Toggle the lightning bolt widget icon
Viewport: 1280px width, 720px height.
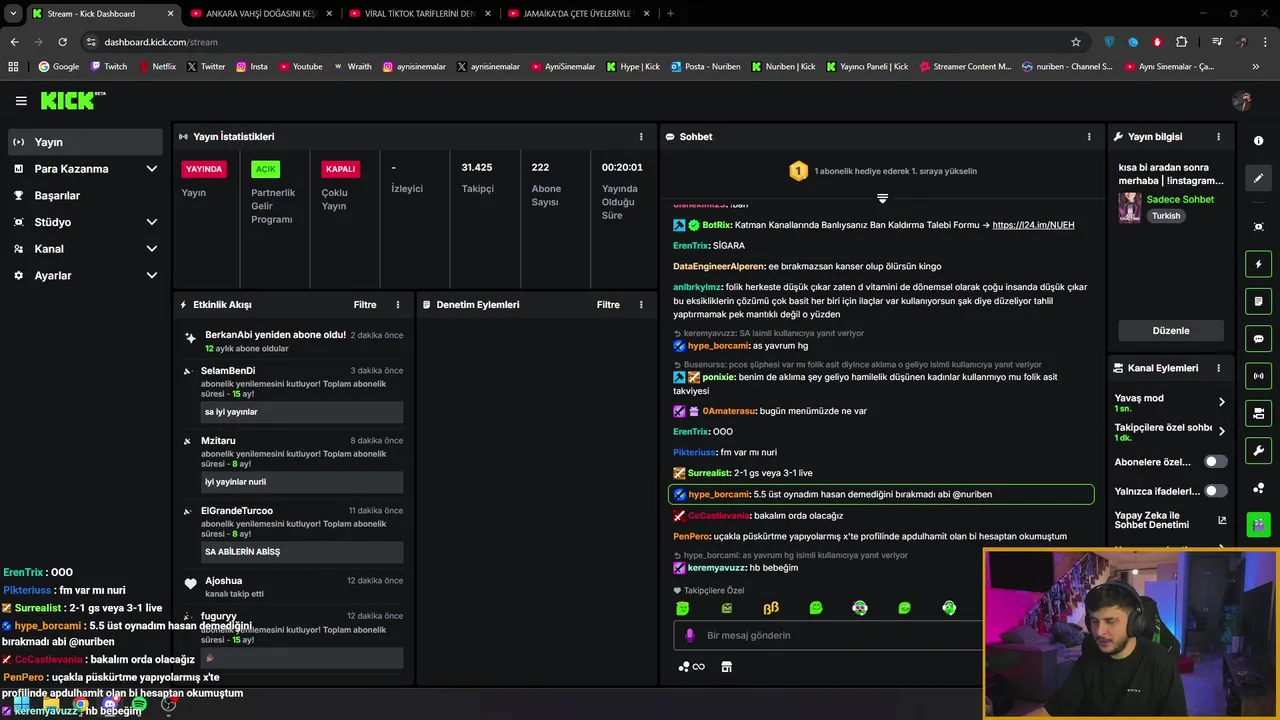(x=1258, y=264)
